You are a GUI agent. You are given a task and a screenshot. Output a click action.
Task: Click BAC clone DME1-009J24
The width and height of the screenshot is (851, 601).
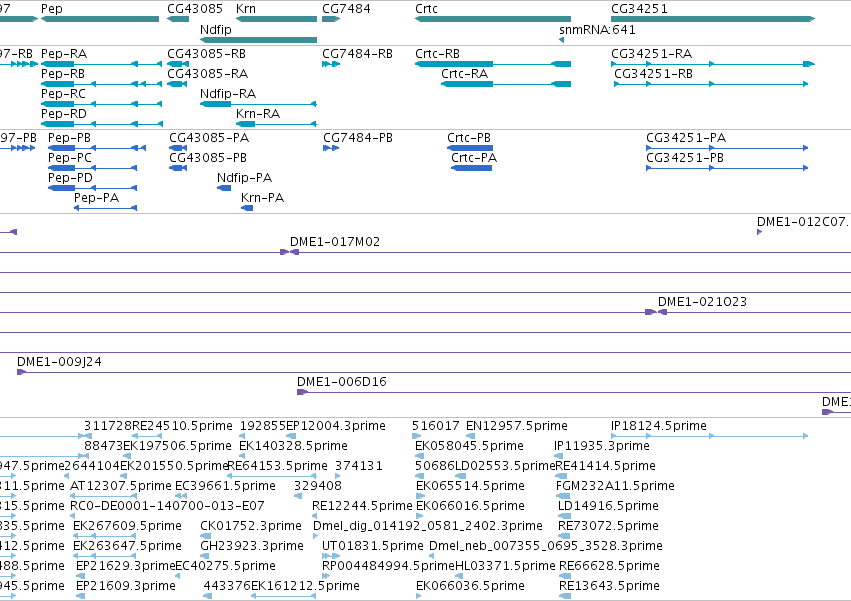click(x=434, y=372)
